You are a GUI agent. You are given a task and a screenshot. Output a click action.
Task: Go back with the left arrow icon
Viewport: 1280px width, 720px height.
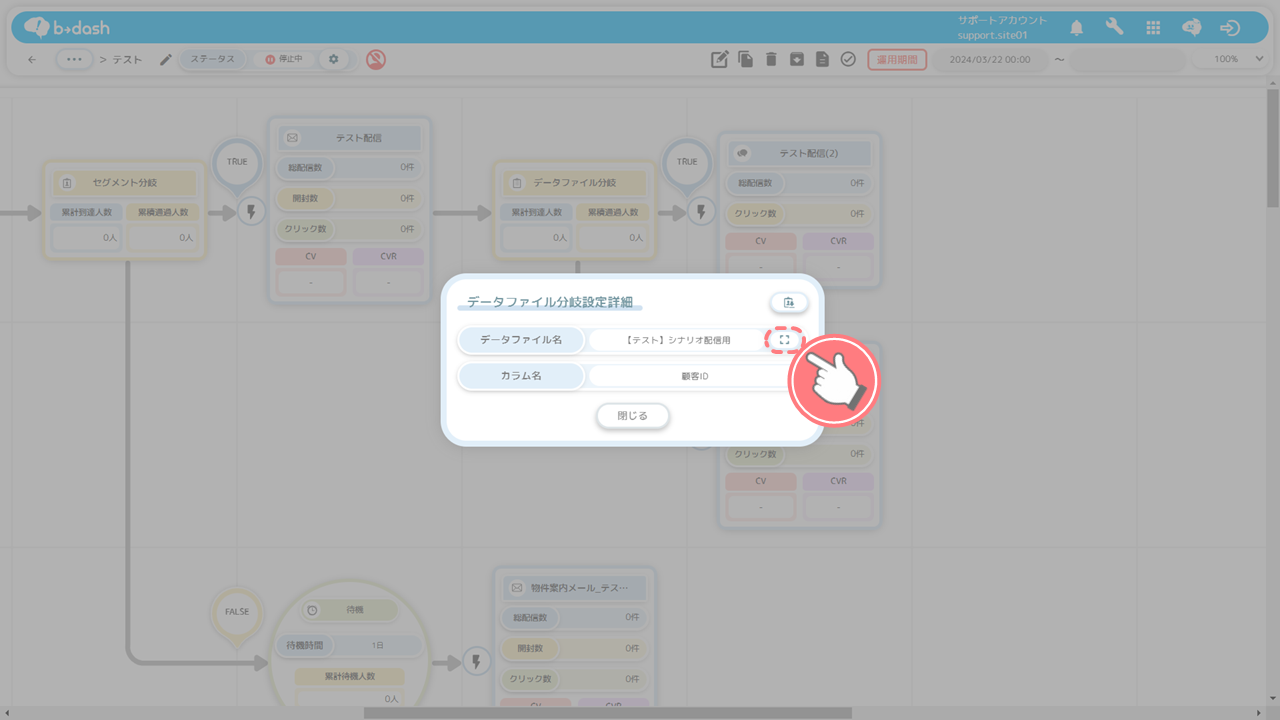(x=32, y=60)
